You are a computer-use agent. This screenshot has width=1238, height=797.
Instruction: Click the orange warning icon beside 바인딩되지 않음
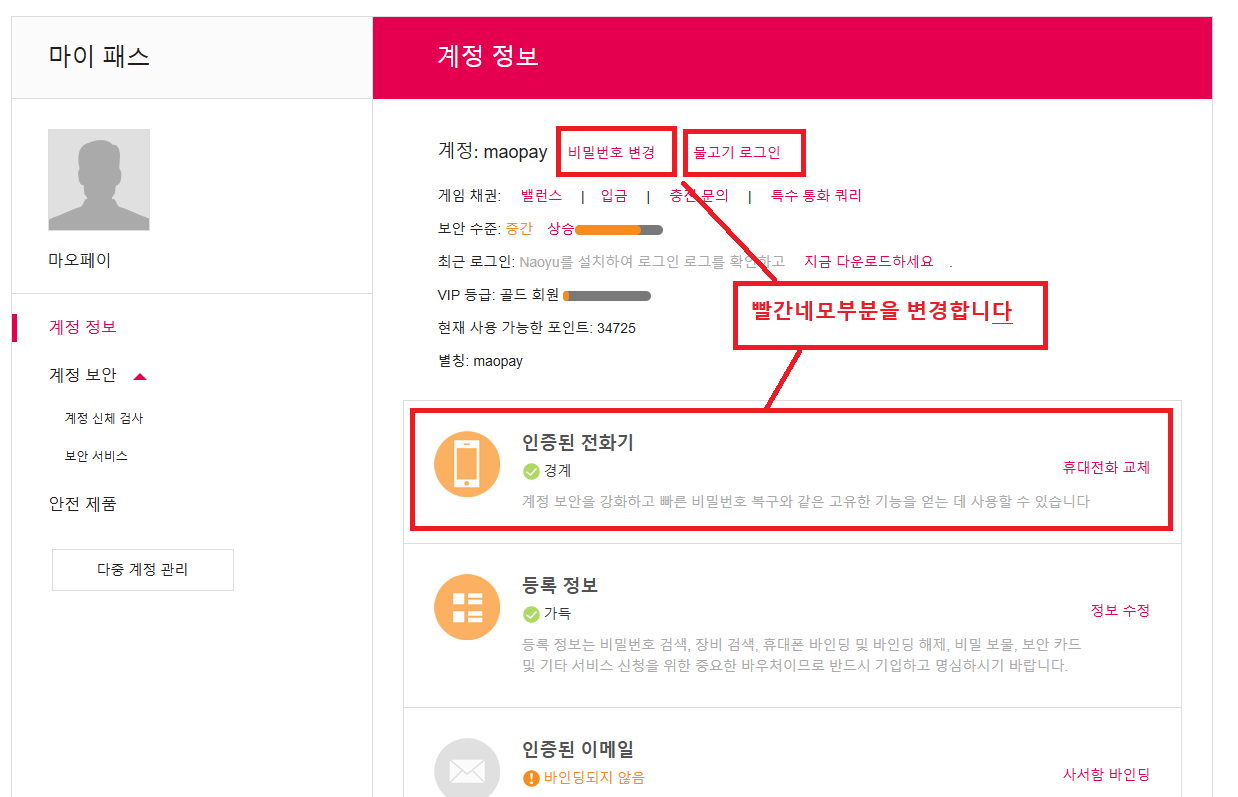531,777
